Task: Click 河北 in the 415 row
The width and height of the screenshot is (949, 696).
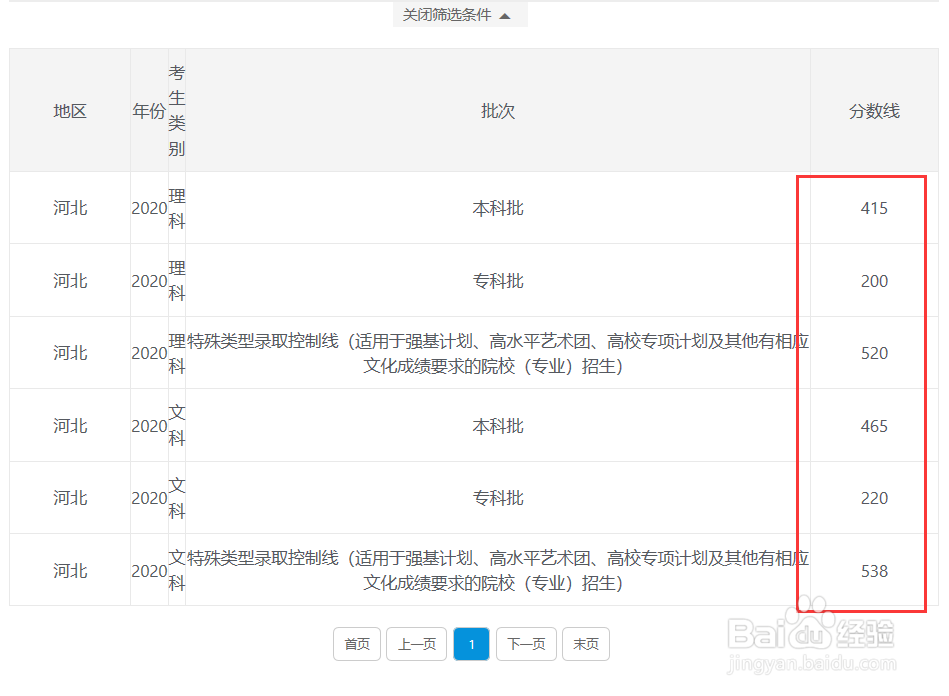Action: point(70,208)
